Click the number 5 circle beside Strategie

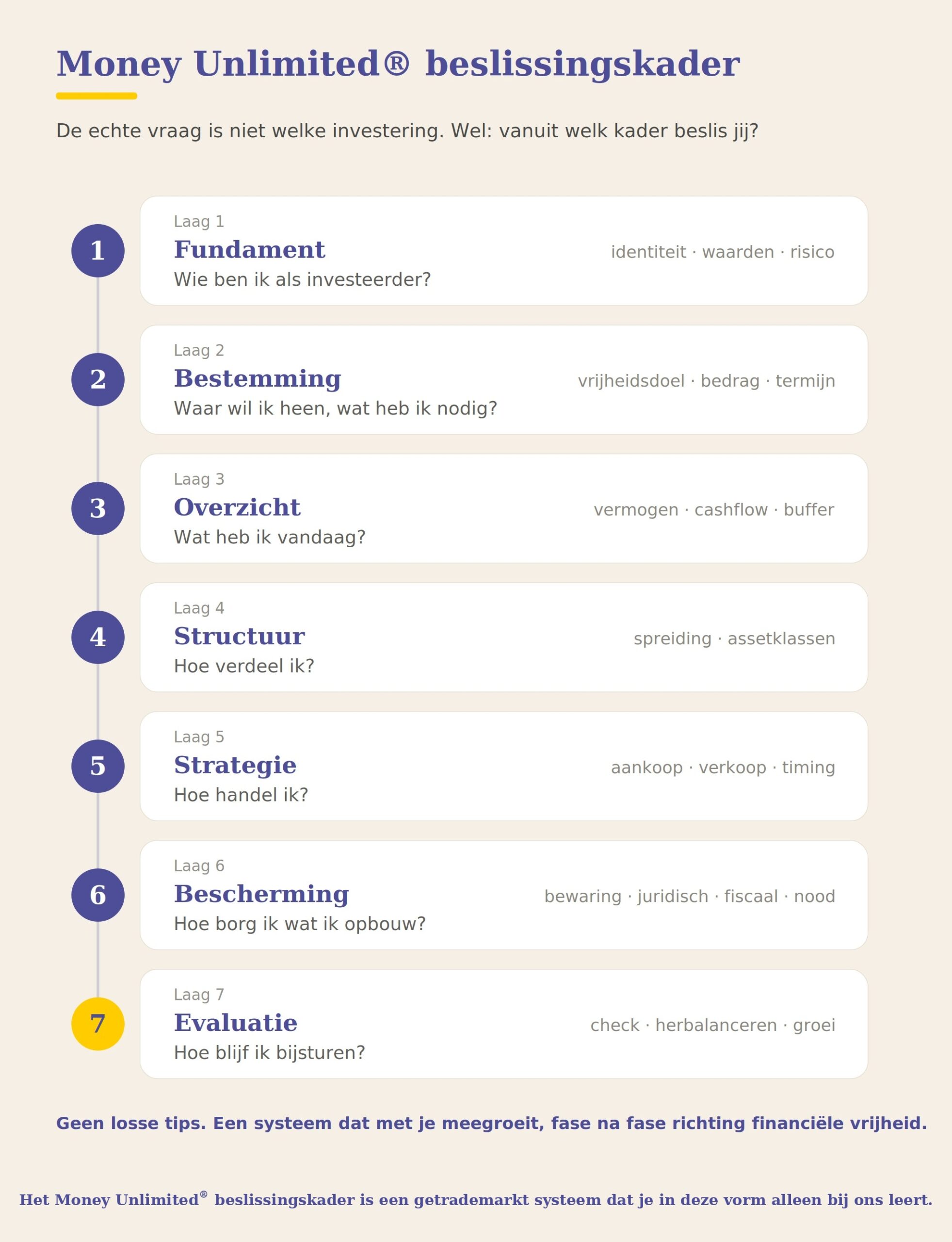tap(98, 766)
